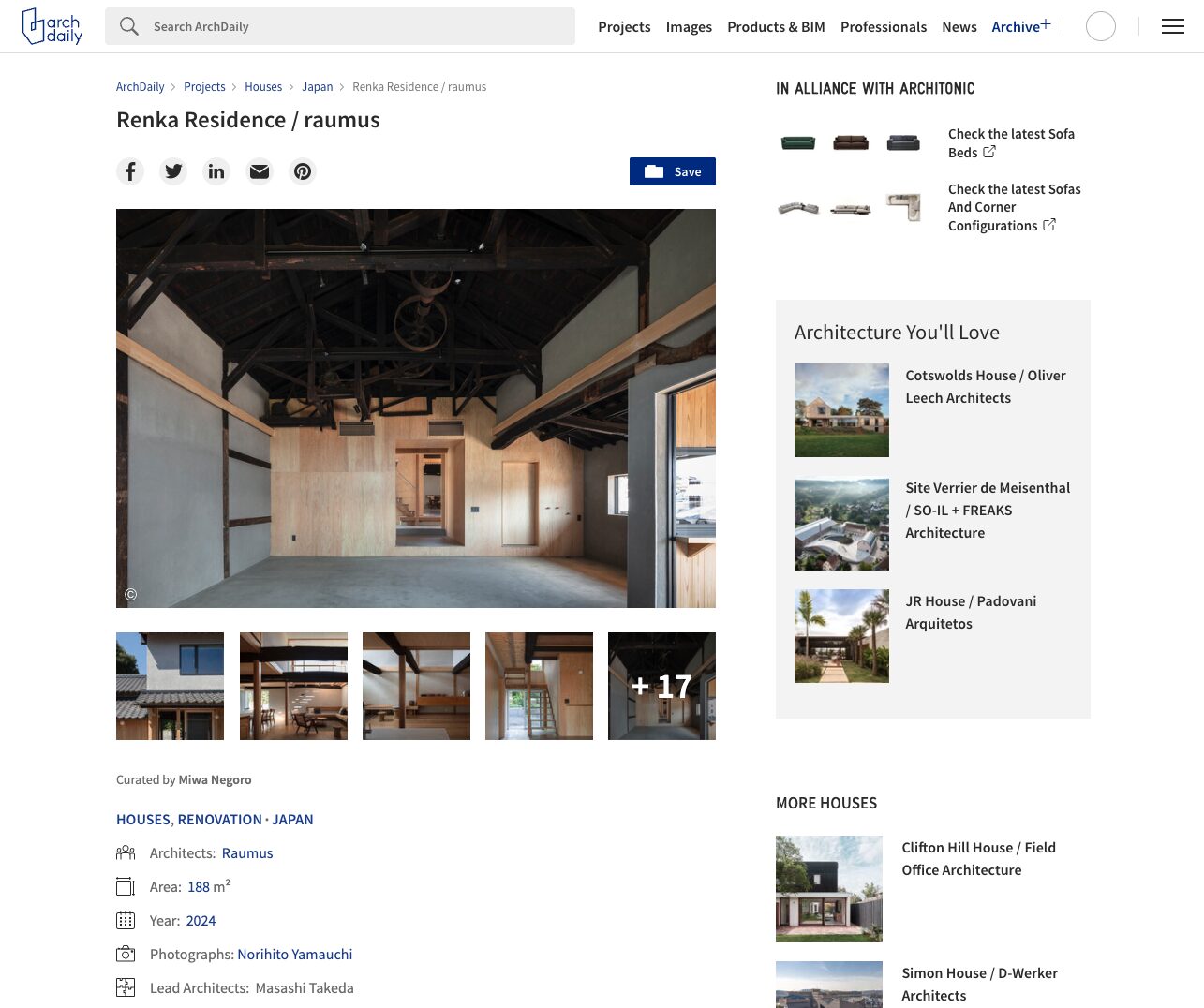Click the user profile avatar circle
Viewport: 1204px width, 1008px height.
(x=1100, y=26)
